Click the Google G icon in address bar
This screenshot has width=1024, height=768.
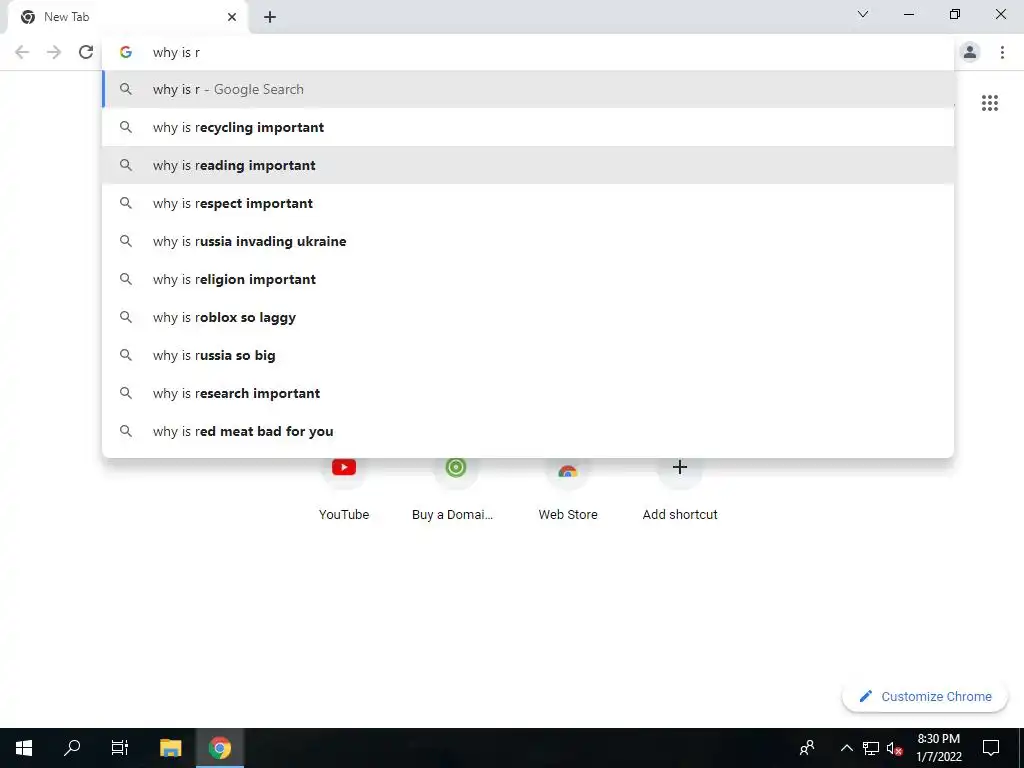click(x=126, y=52)
